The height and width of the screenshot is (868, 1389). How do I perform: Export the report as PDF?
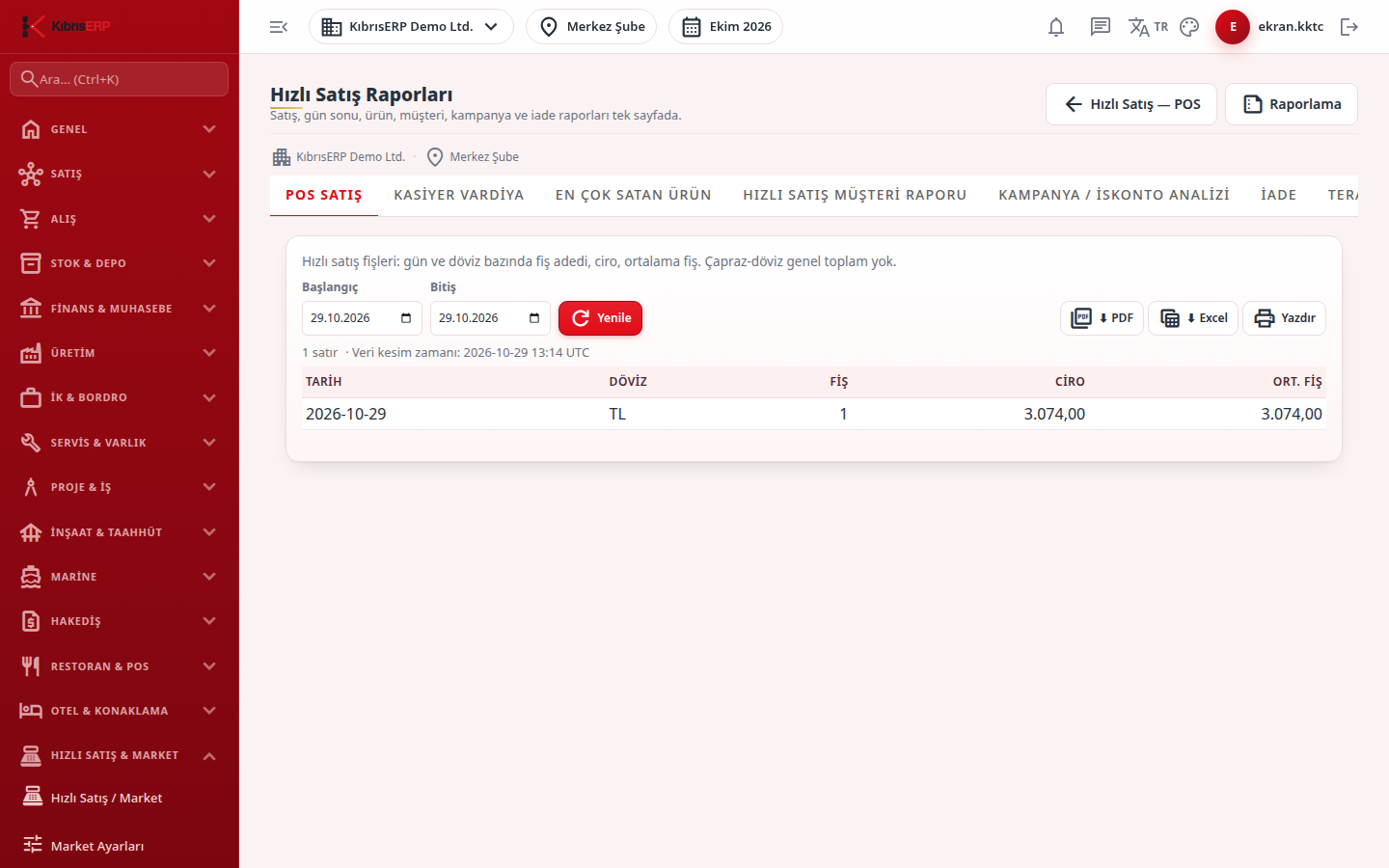(x=1102, y=318)
